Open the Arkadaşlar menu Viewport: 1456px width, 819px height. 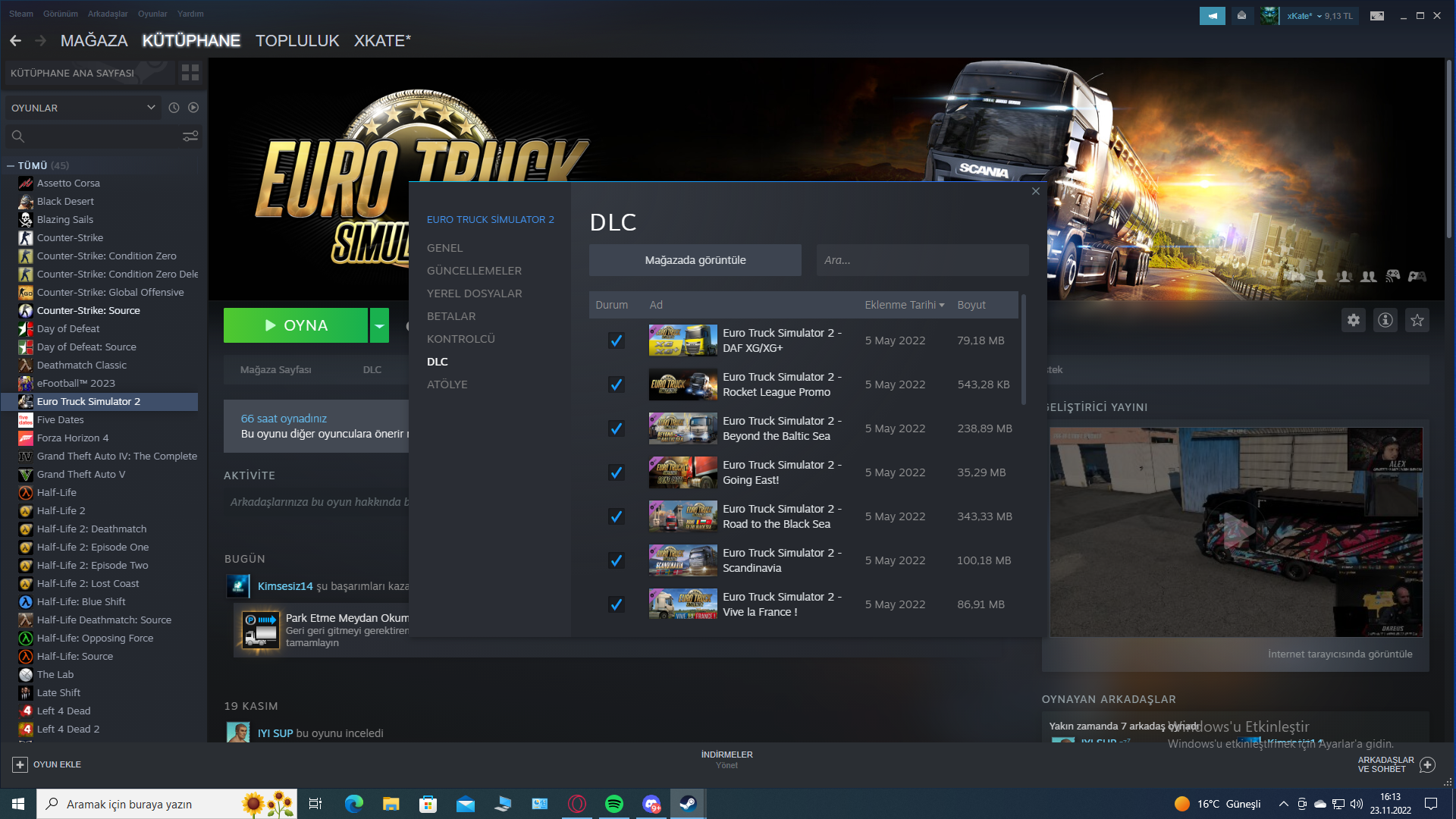pos(108,14)
